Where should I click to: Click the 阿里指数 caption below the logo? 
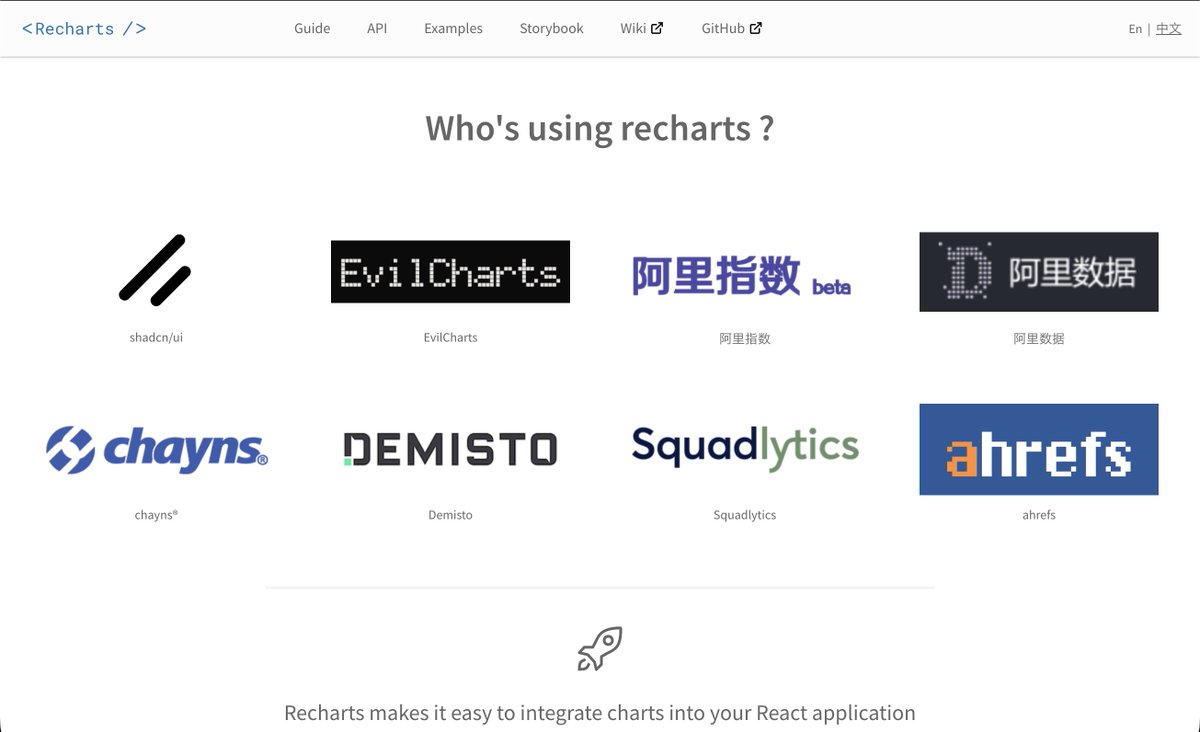(745, 339)
